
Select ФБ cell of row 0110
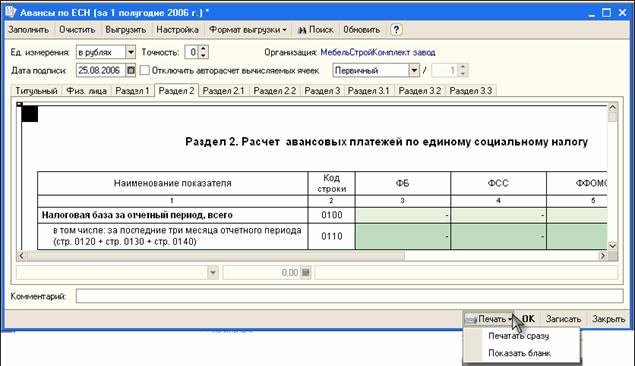click(403, 236)
